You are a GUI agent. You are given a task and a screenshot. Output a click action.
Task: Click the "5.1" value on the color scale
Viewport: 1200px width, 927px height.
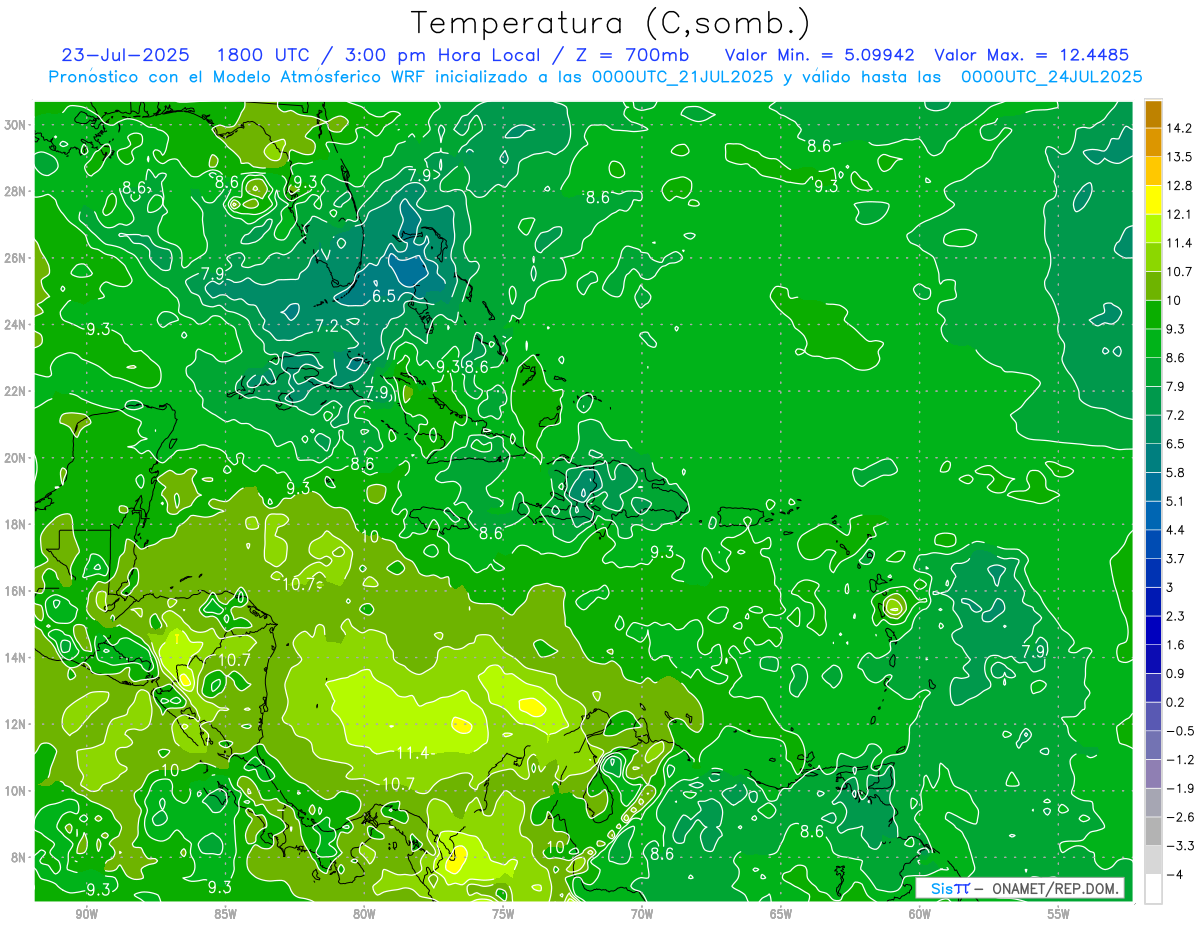[x=1176, y=501]
